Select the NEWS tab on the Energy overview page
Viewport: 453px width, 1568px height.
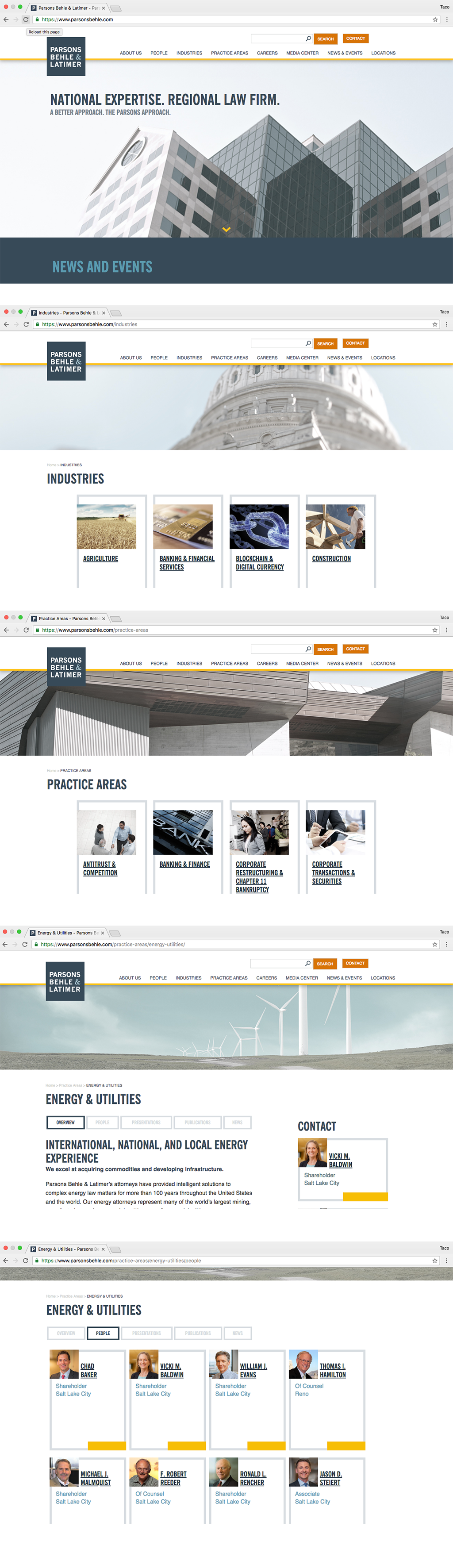238,1122
